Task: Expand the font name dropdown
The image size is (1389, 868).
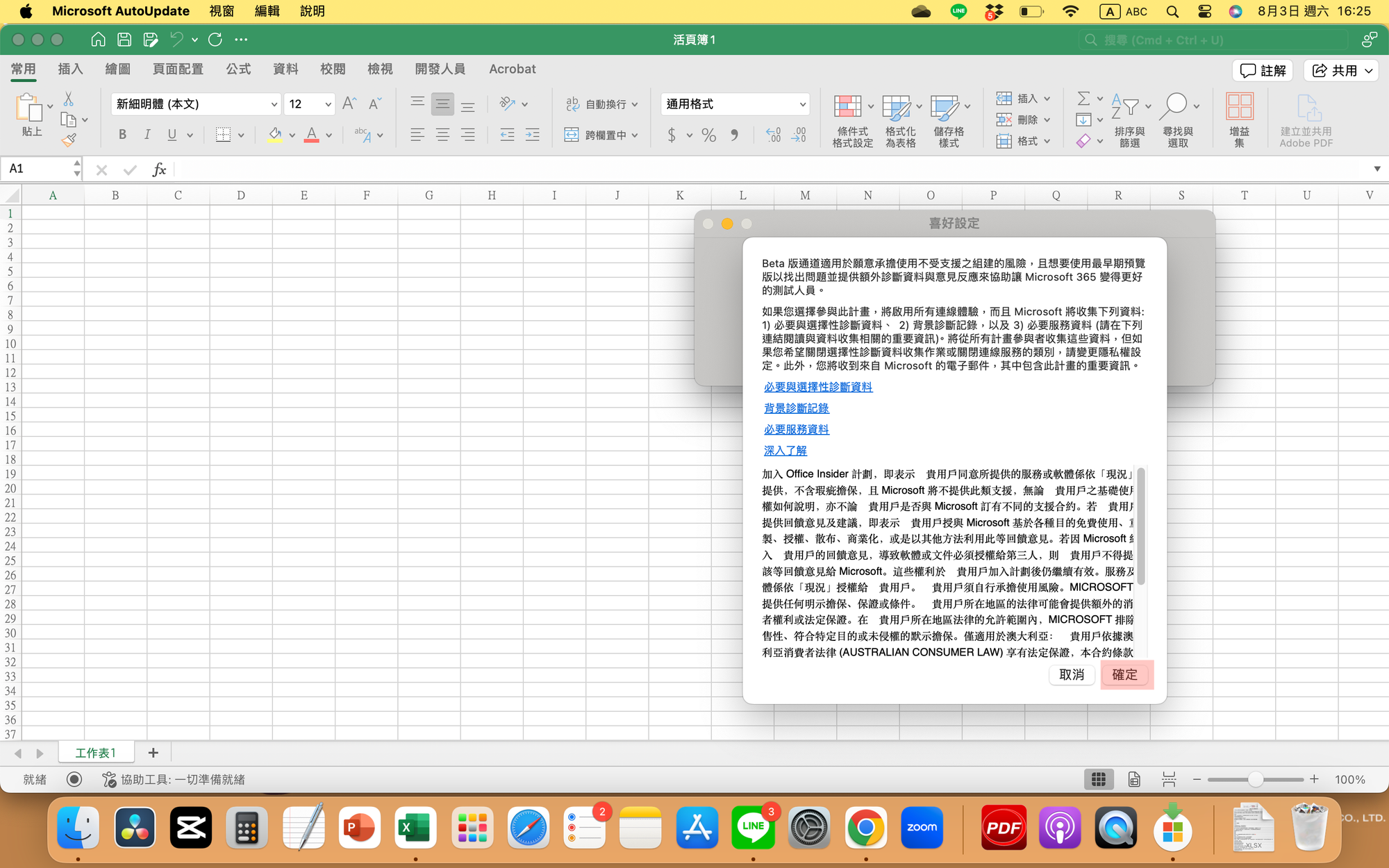Action: click(x=274, y=104)
